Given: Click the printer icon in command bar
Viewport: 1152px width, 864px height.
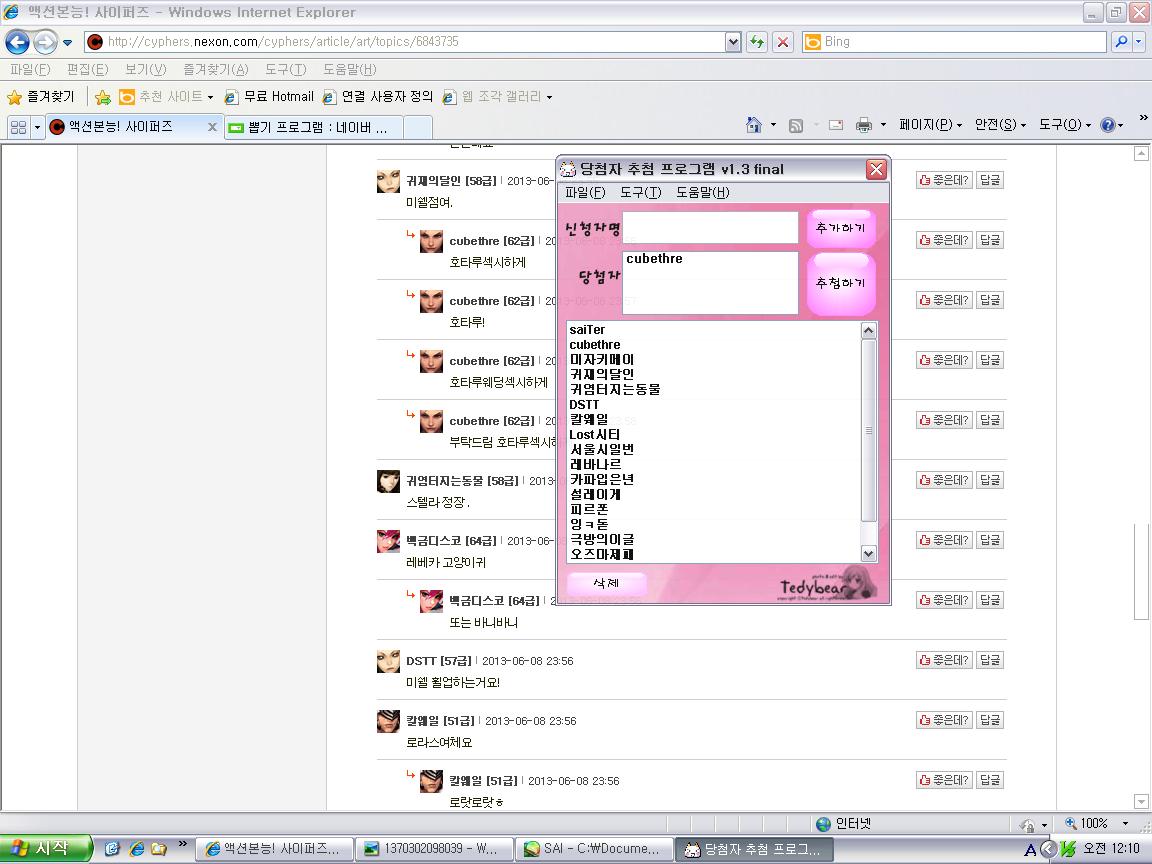Looking at the screenshot, I should pos(864,125).
